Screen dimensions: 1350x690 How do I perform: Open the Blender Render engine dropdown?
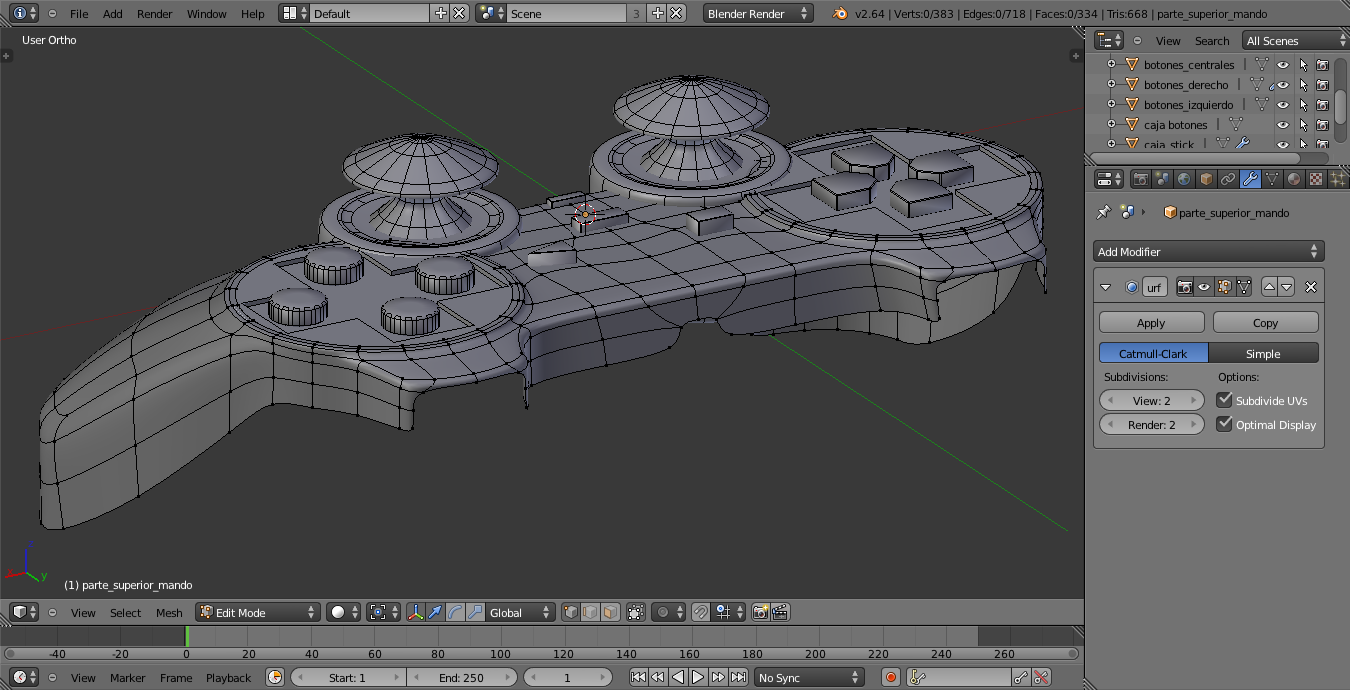click(758, 14)
